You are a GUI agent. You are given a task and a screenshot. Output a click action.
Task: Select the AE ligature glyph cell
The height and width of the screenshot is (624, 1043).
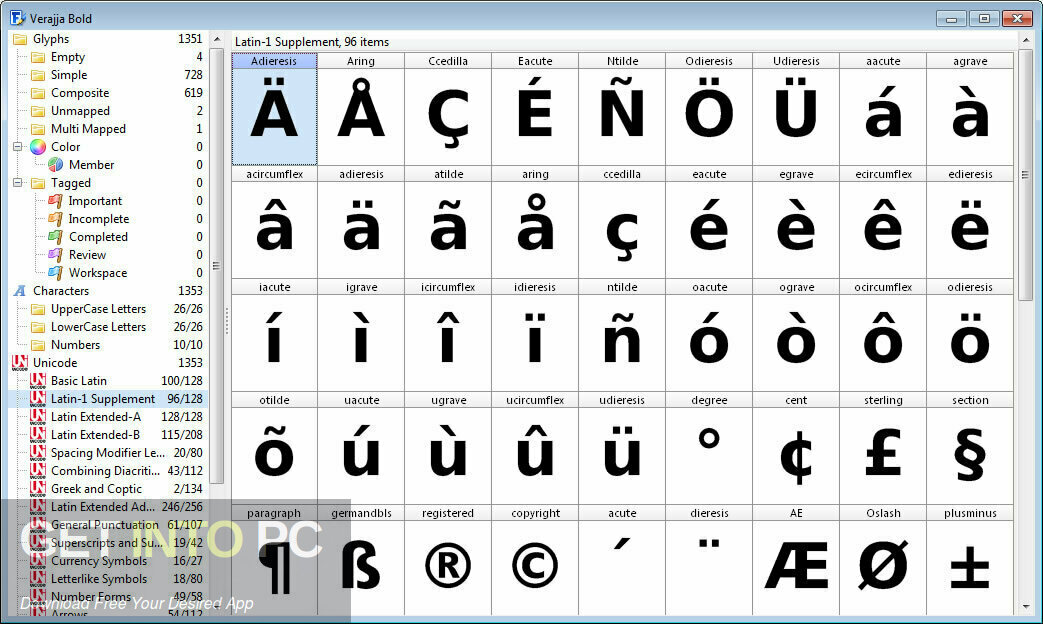point(796,561)
